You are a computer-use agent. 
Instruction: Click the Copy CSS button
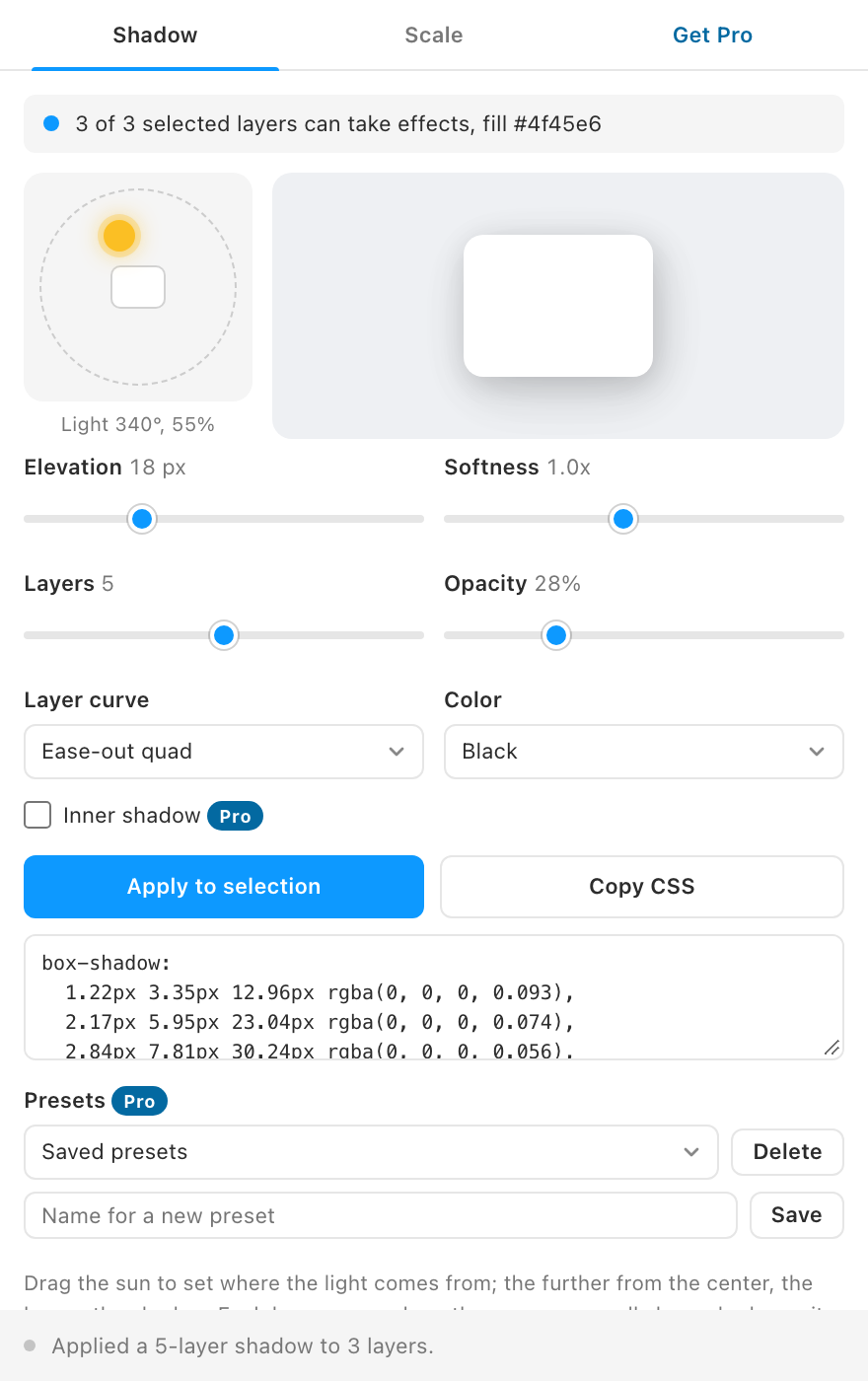tap(642, 887)
